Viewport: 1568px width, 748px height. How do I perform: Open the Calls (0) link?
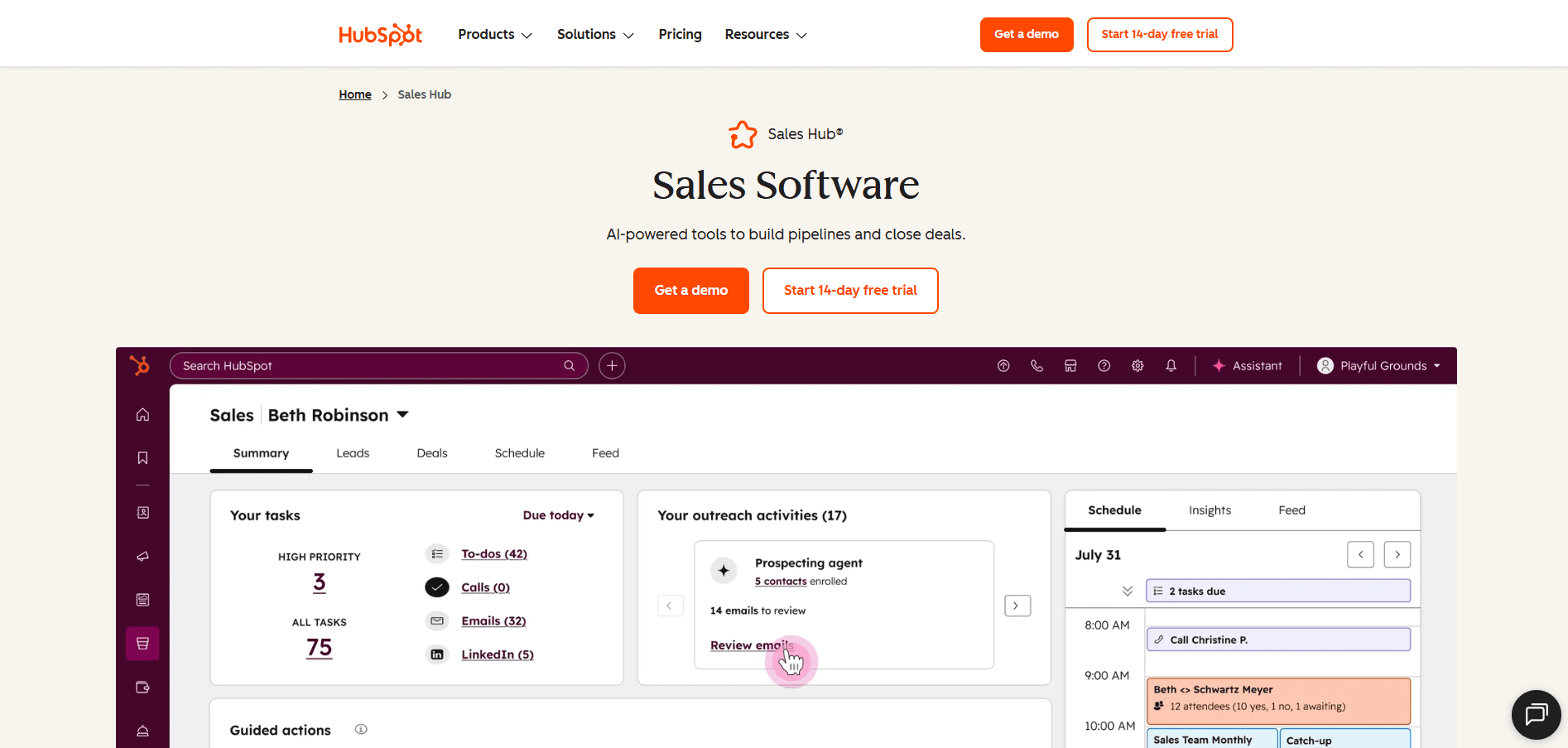(485, 587)
